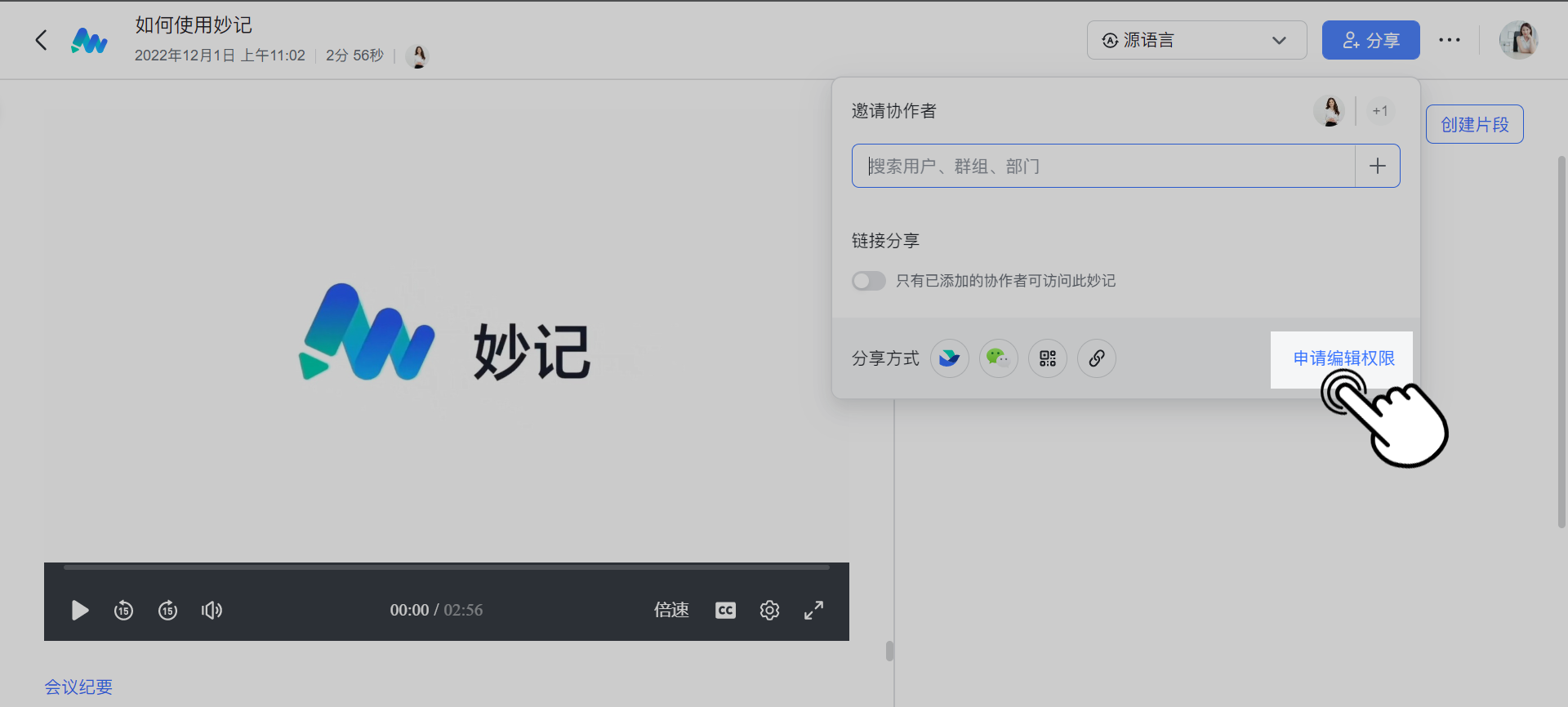Click the video progress bar

tap(446, 567)
